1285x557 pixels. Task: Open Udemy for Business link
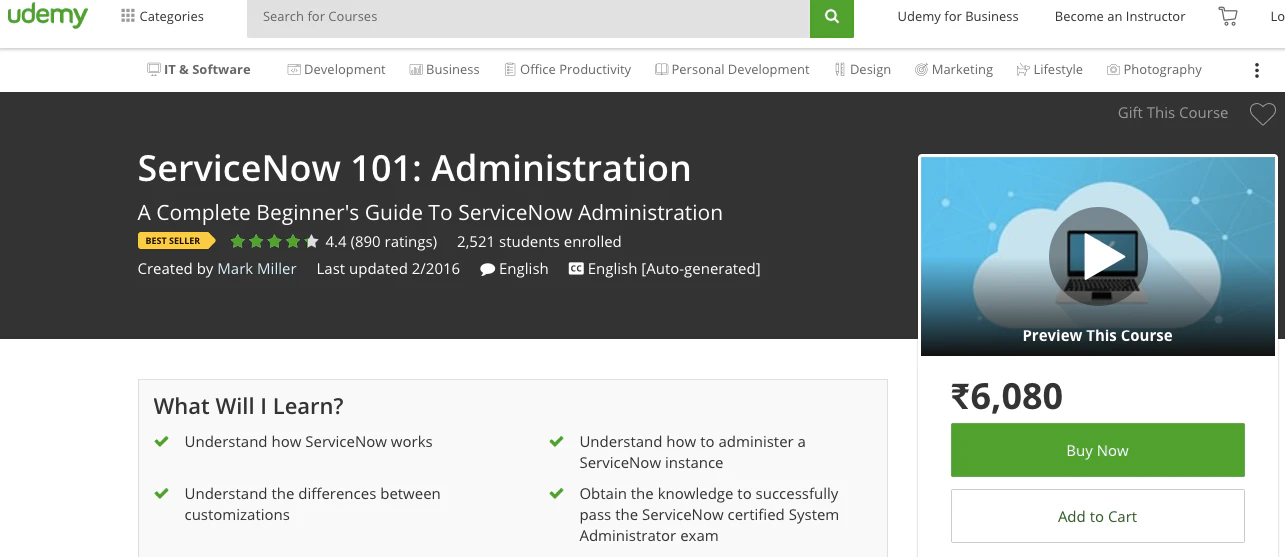(x=958, y=16)
